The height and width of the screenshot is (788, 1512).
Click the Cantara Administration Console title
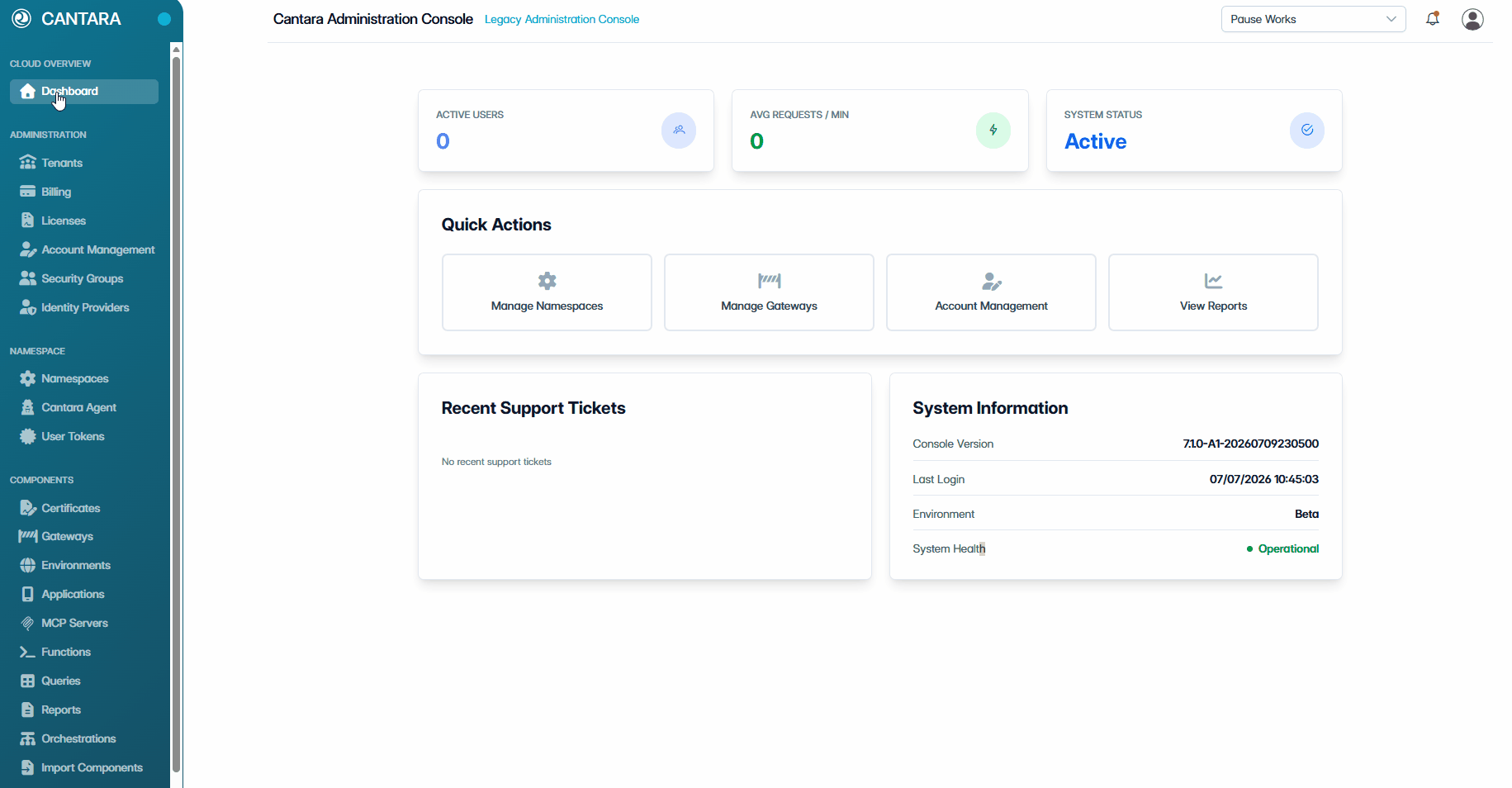point(372,19)
